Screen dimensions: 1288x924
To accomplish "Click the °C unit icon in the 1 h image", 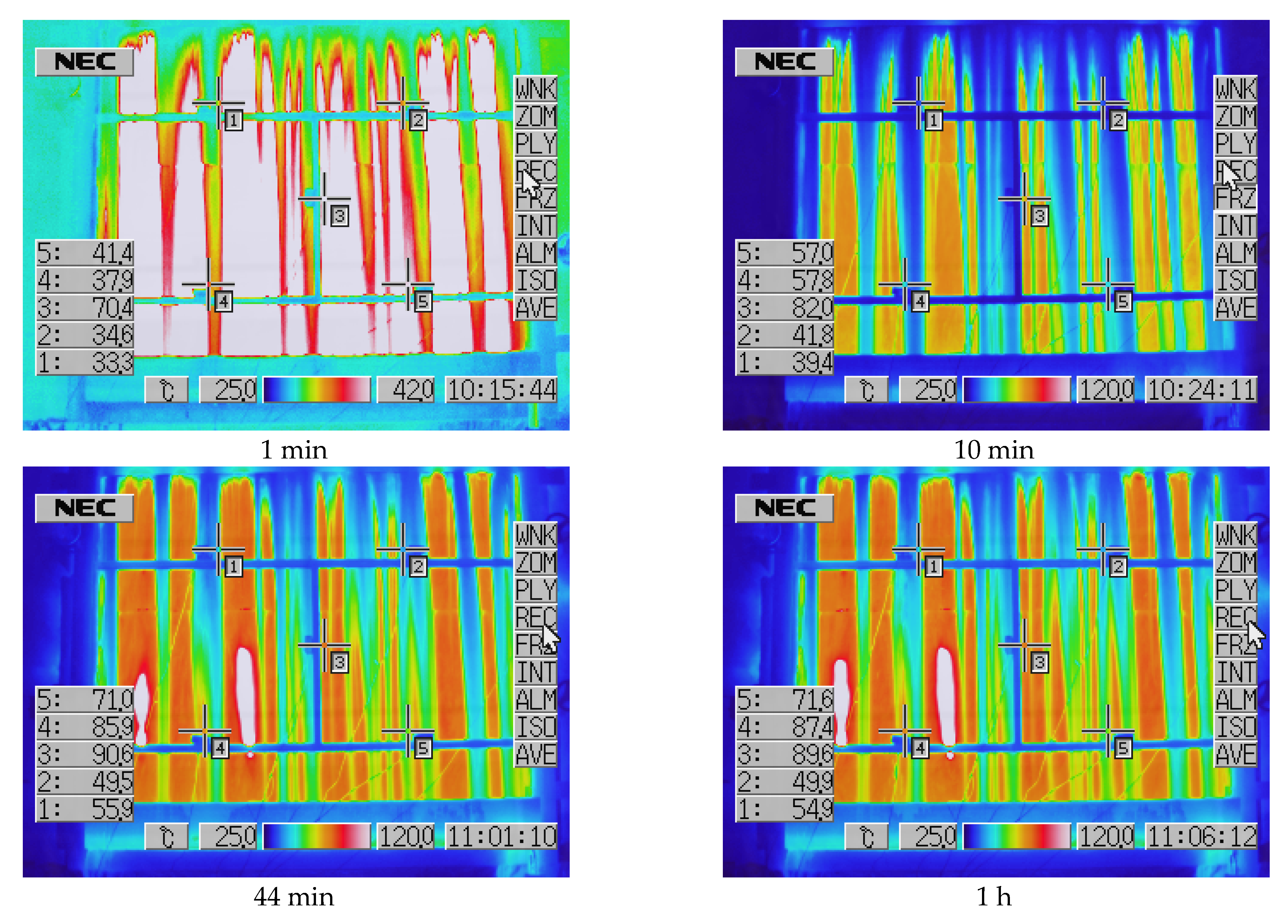I will click(866, 837).
